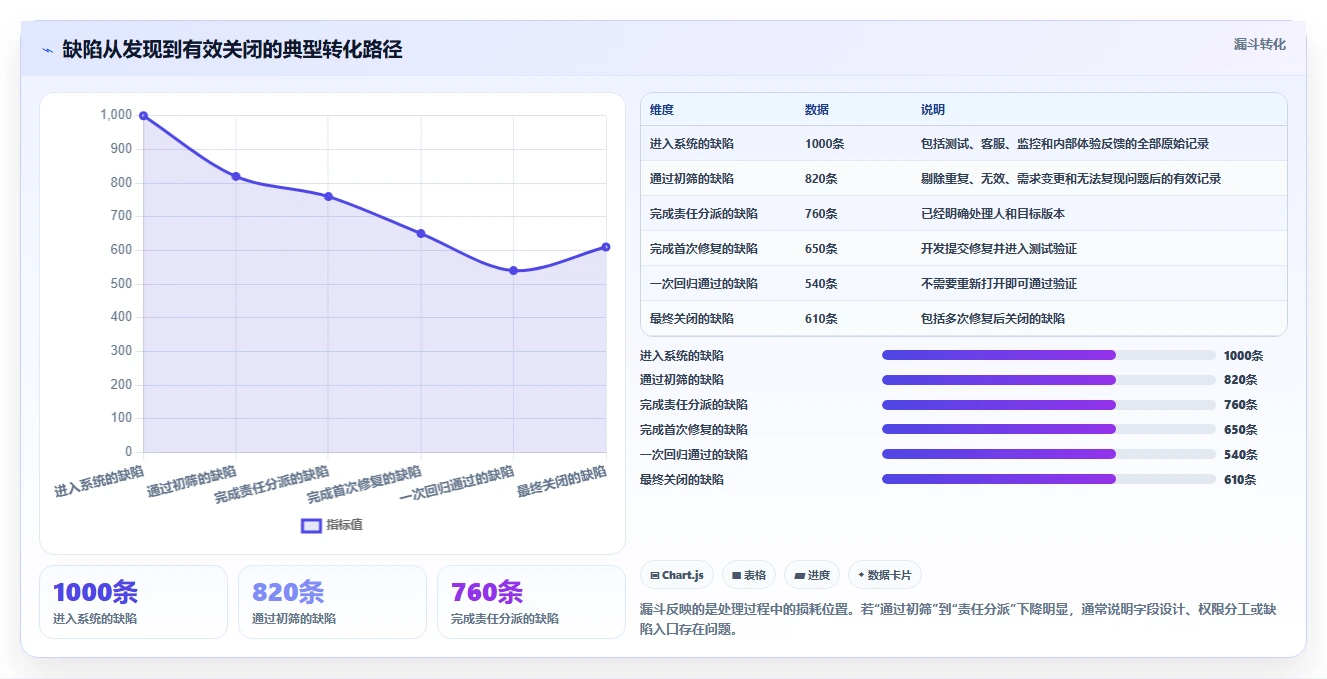
Task: Click the heading 缺陷从发现到有效关闭的典型转化路径
Action: (232, 50)
